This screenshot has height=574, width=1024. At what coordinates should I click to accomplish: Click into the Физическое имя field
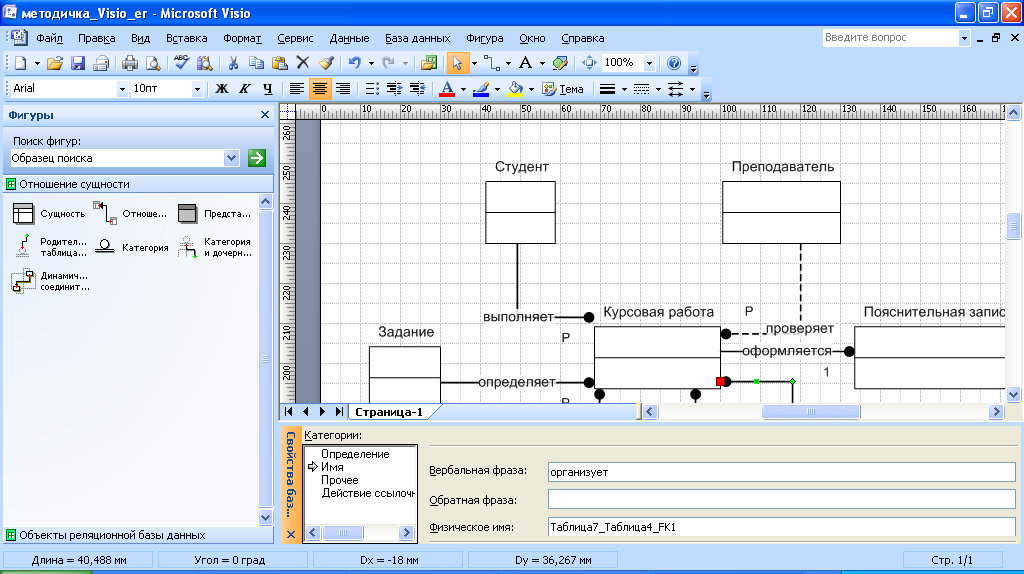782,527
